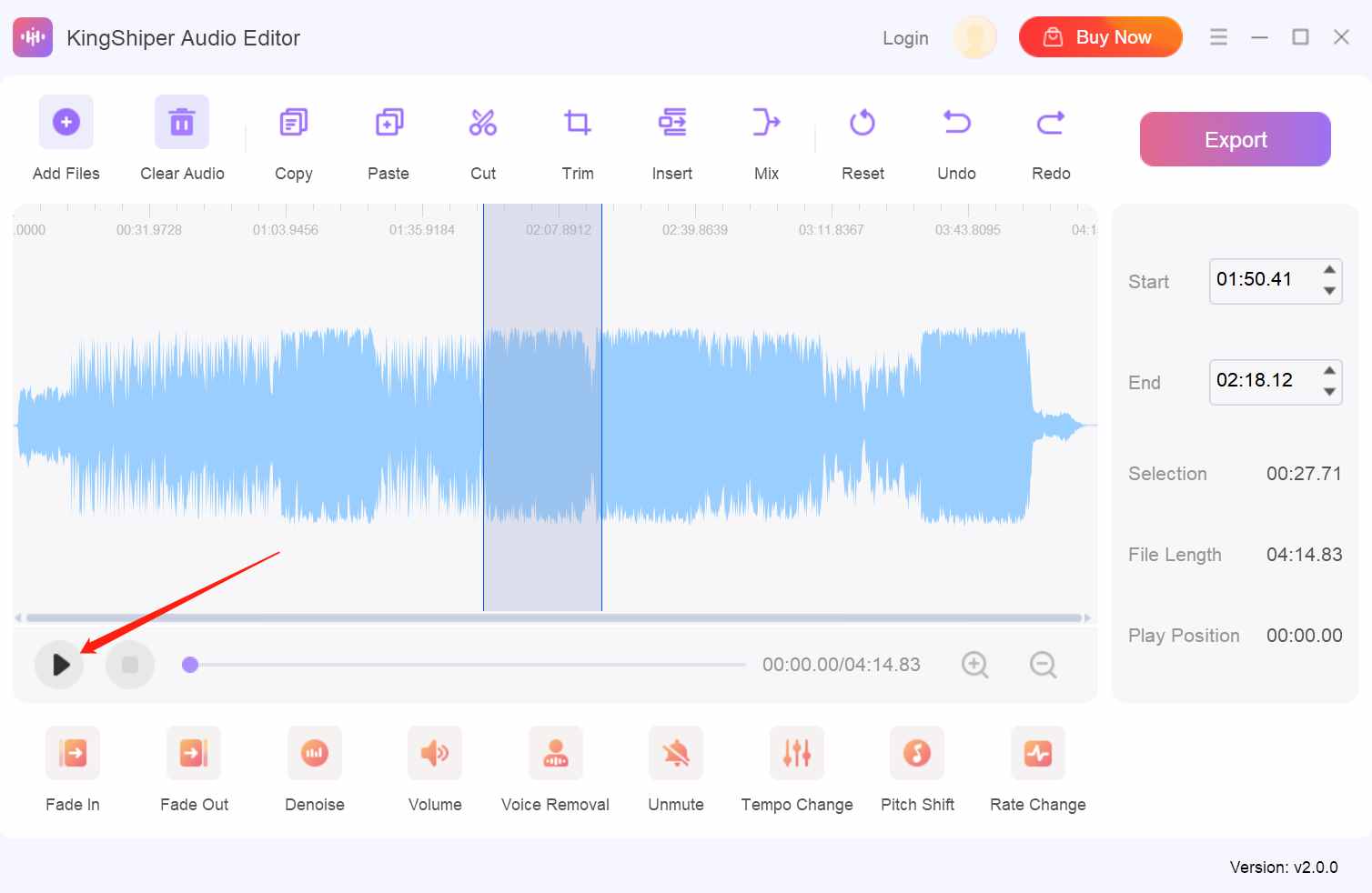Open the Tempo Change effect
The width and height of the screenshot is (1372, 893).
(797, 753)
